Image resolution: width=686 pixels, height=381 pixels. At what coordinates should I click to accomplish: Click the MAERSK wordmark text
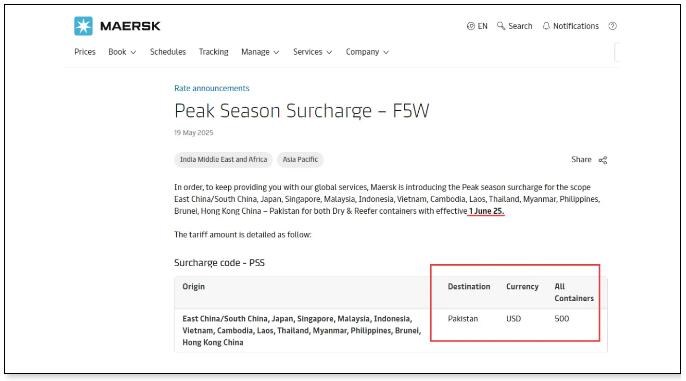(x=130, y=26)
